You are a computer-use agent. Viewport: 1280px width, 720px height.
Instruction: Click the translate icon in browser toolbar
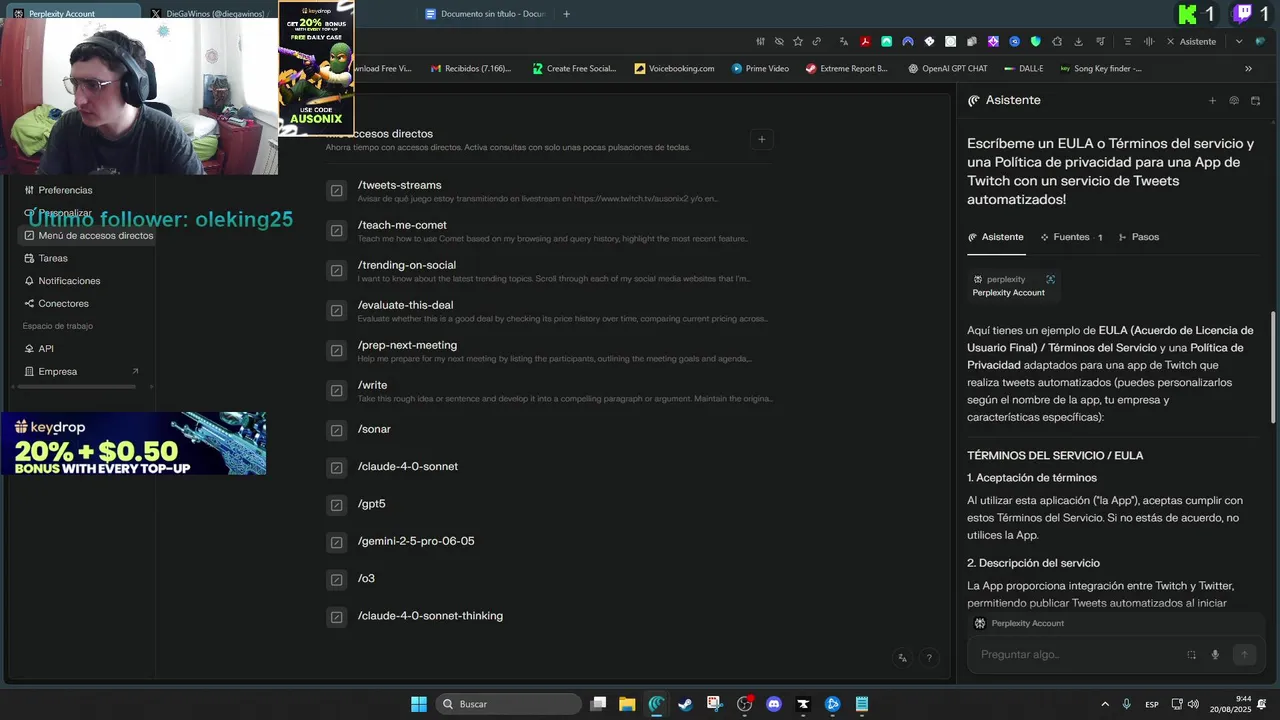coord(844,42)
